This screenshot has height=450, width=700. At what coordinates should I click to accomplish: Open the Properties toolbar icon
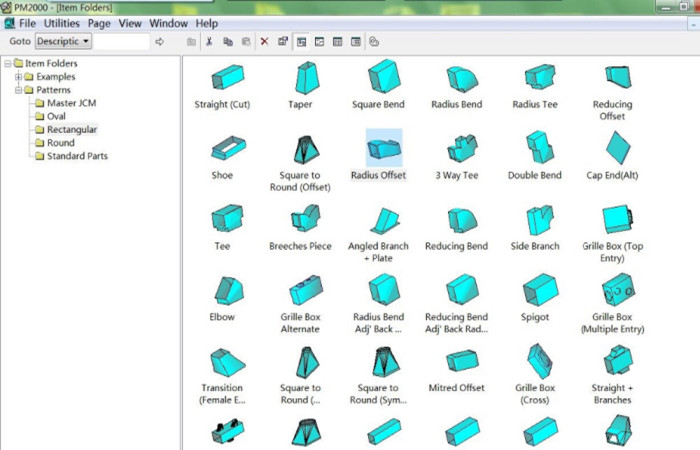click(283, 42)
